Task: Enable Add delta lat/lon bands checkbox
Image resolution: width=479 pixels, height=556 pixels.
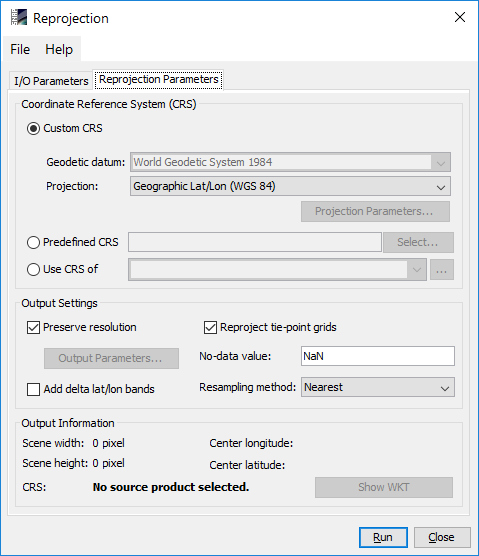Action: point(33,389)
